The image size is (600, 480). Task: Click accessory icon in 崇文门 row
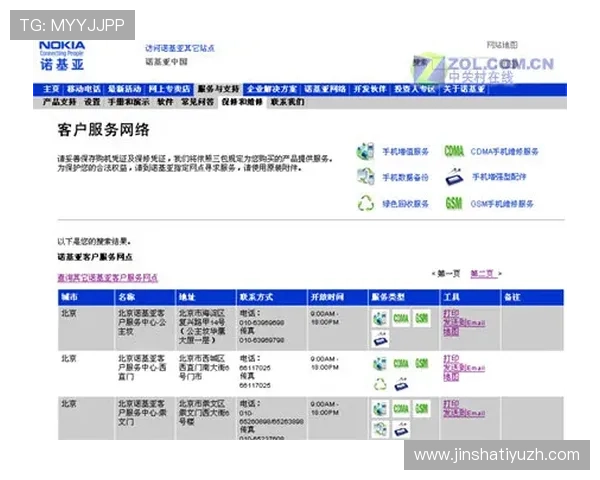click(x=401, y=430)
